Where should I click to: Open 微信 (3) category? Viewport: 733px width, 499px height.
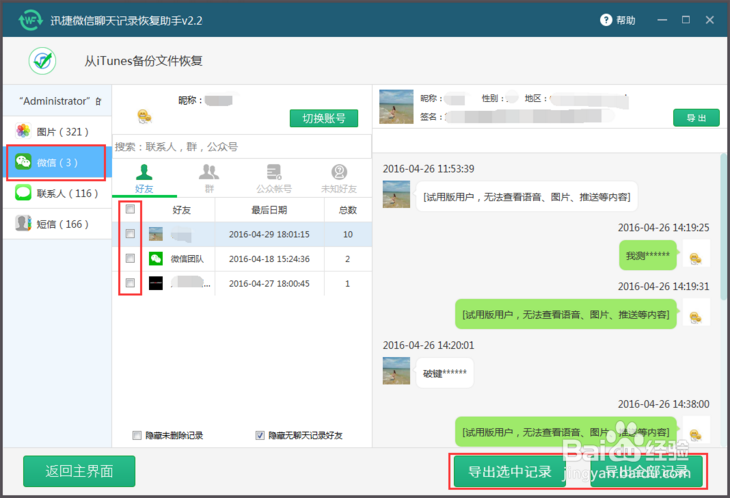(57, 162)
